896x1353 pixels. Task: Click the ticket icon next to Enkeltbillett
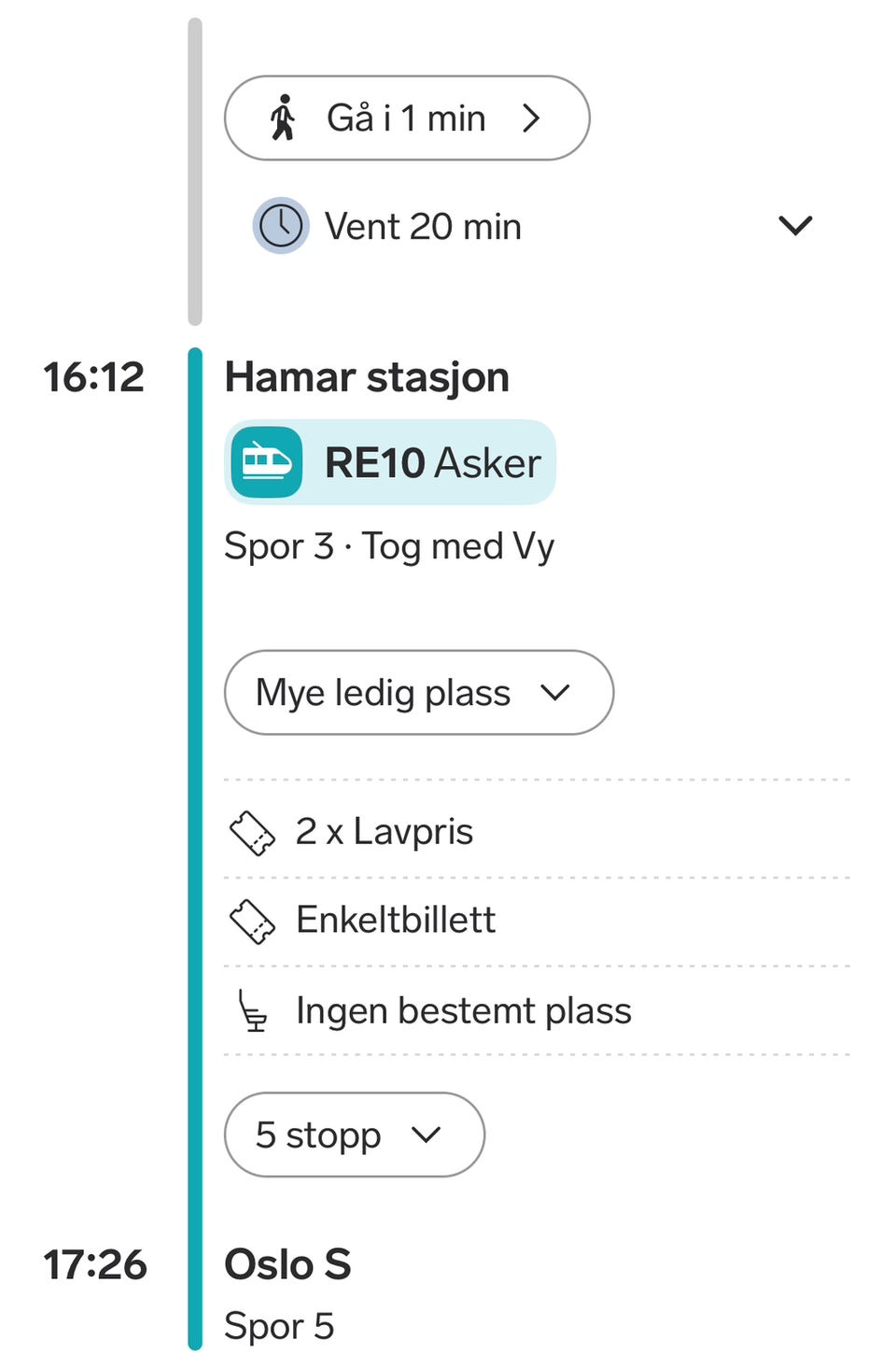[252, 922]
